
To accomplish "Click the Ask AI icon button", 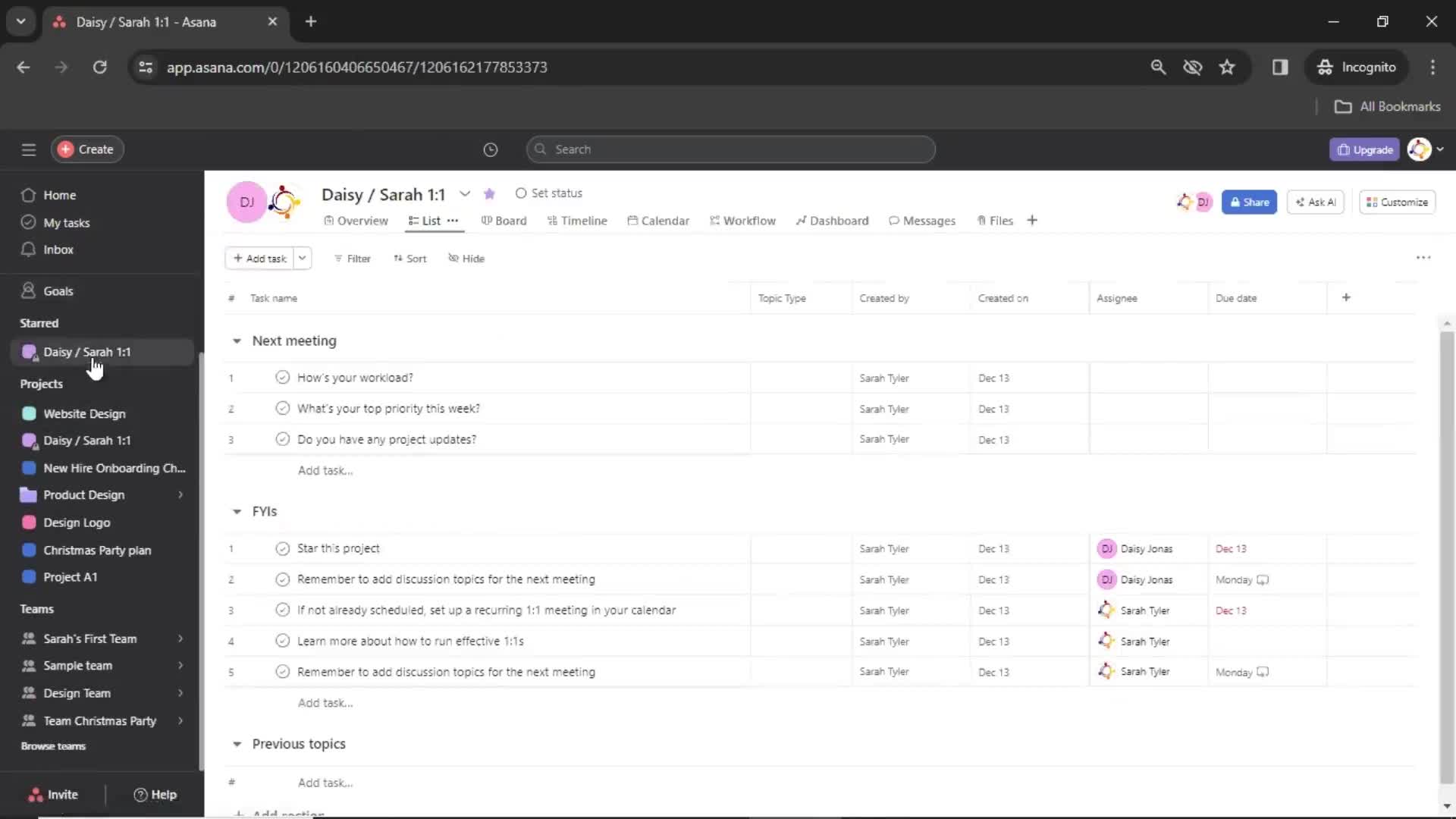I will click(1316, 201).
